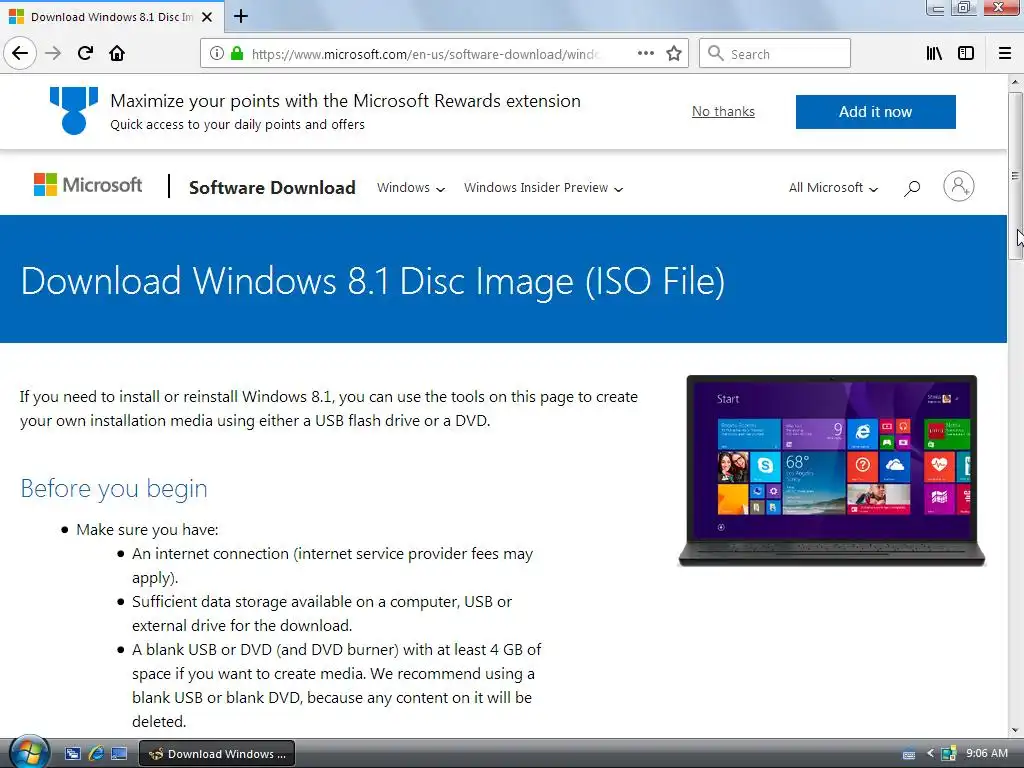Click the scrollbar up arrow
The width and height of the screenshot is (1024, 768).
point(1015,82)
